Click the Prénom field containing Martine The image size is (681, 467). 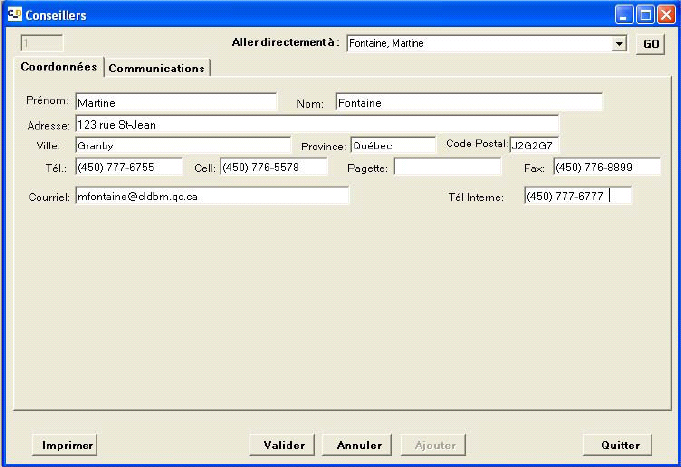point(175,102)
